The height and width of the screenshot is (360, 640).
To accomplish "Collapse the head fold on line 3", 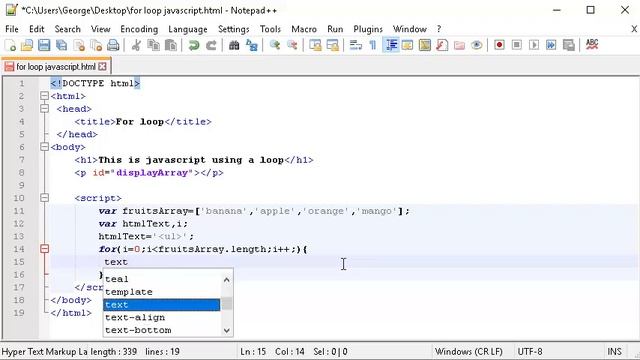I will 44,109.
